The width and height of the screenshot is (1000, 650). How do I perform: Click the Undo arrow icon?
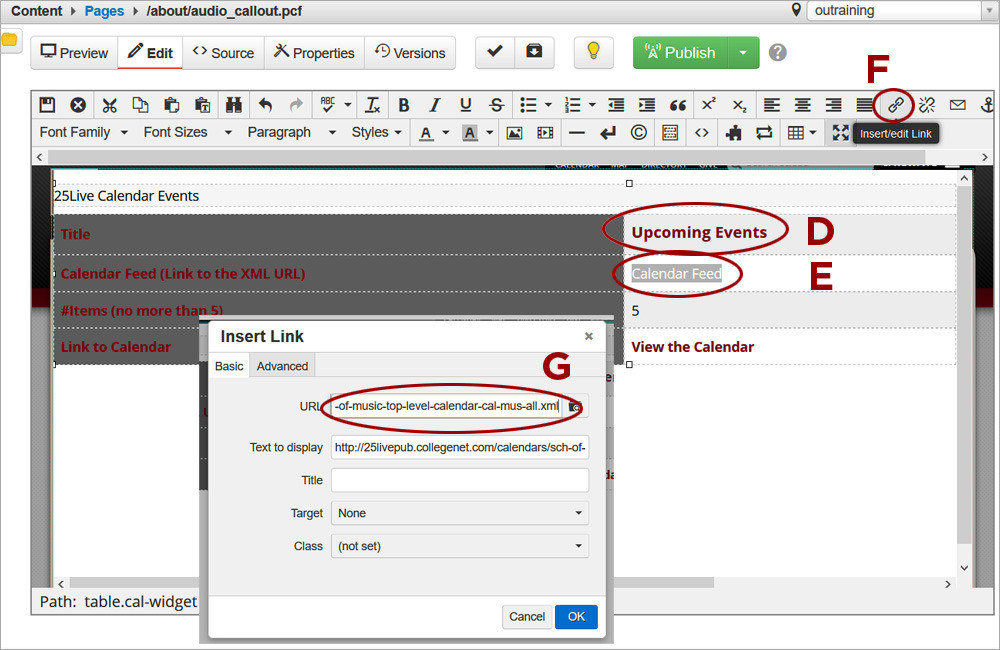265,105
